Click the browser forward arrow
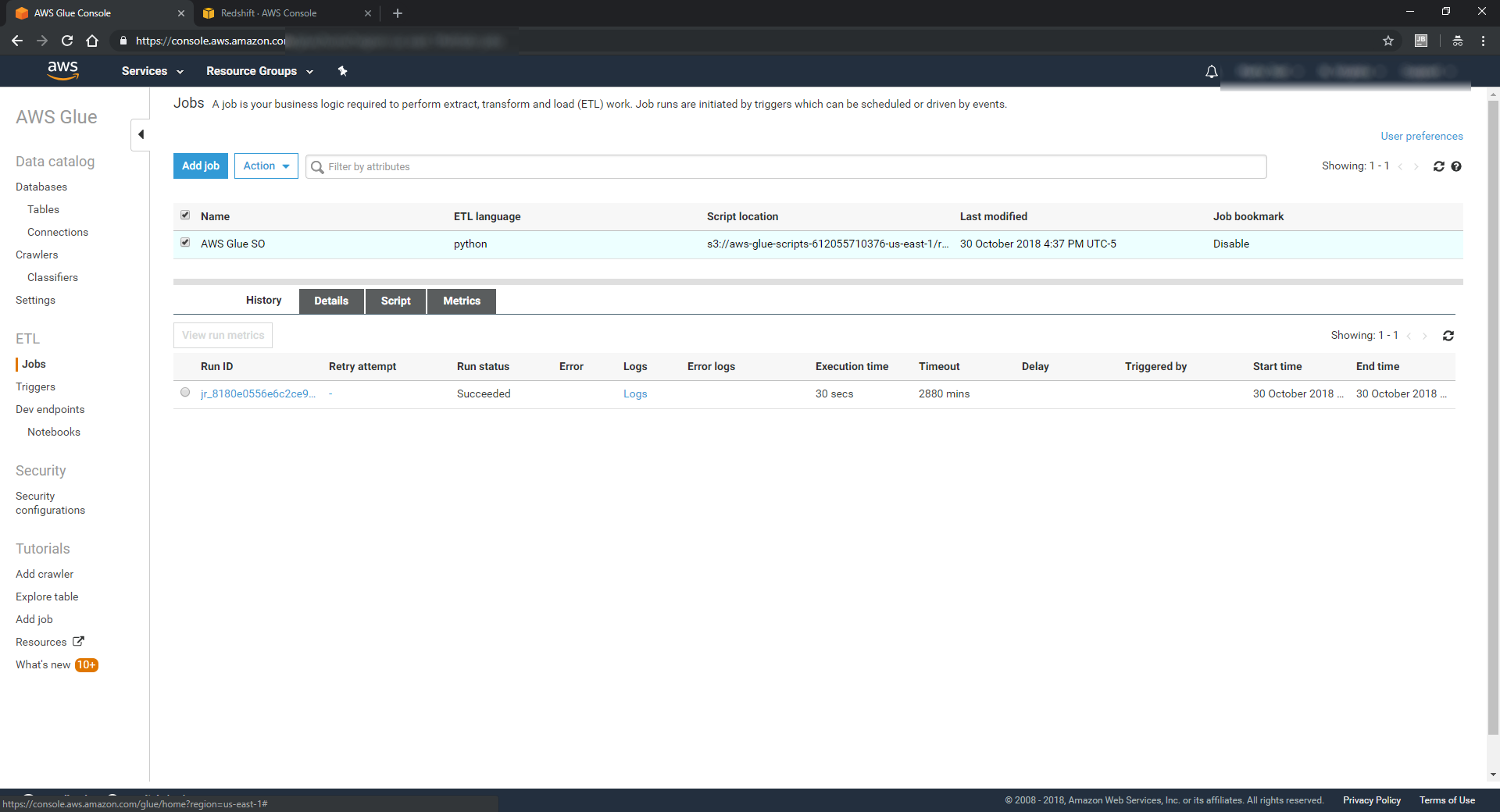This screenshot has height=812, width=1500. point(42,41)
